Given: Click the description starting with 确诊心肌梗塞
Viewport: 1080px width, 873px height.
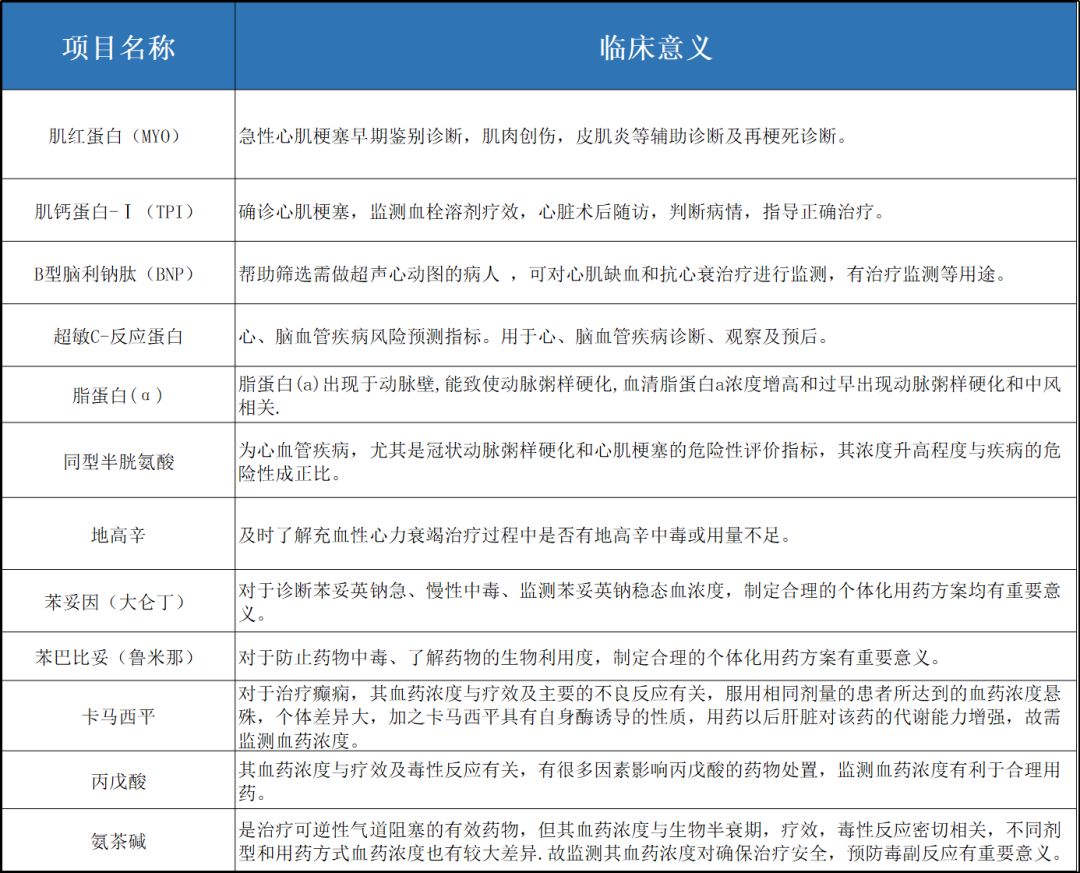Looking at the screenshot, I should [x=561, y=212].
